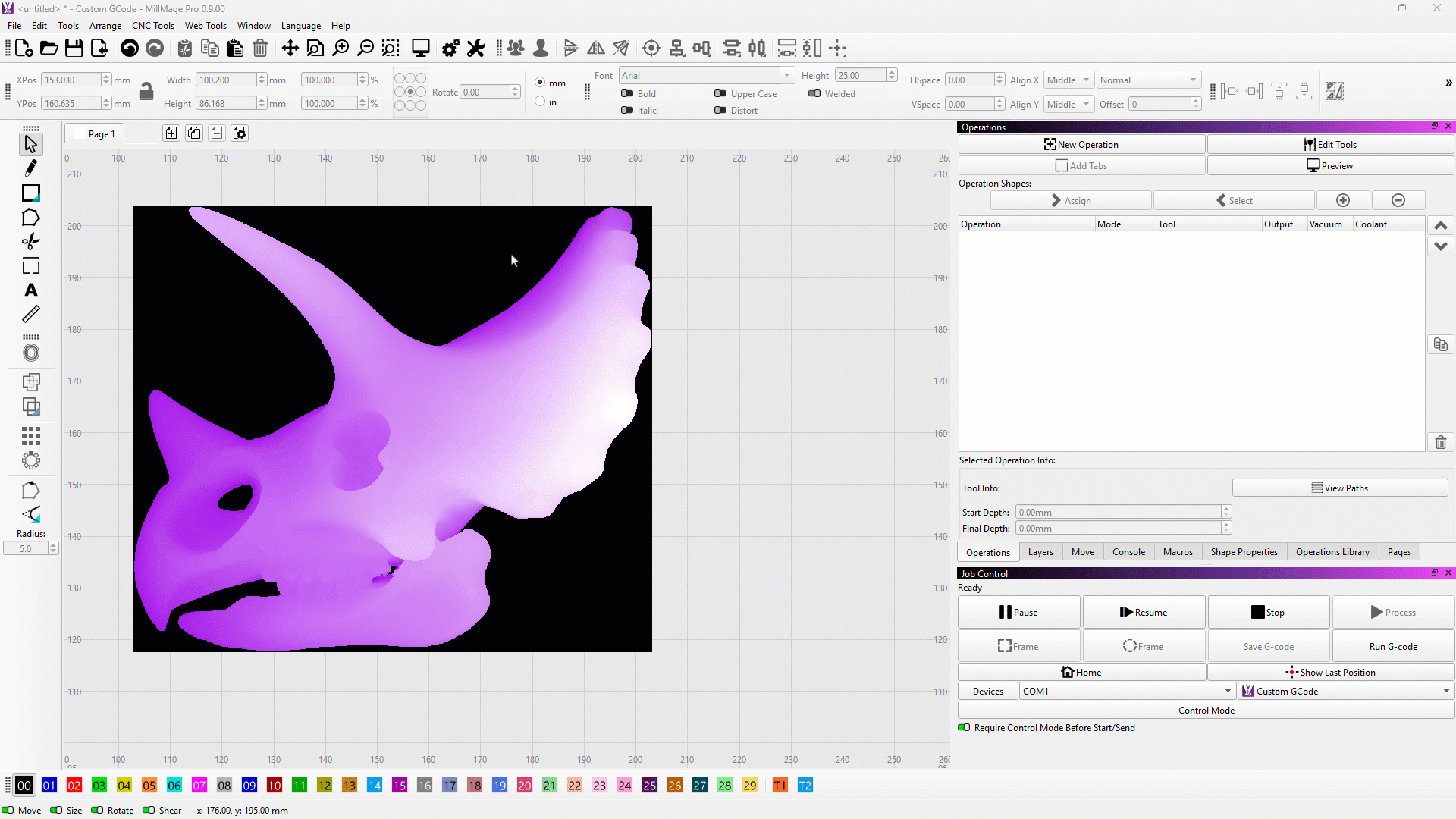The image size is (1456, 819).
Task: Delete operation with trash icon in Operations panel
Action: pos(1441,442)
